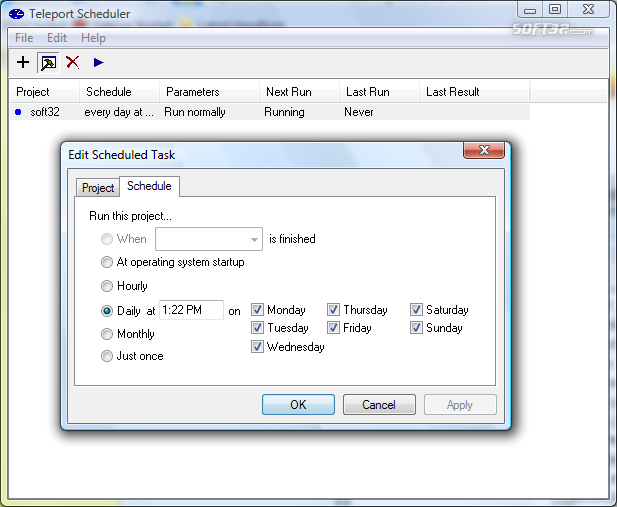Open the Edit menu
The width and height of the screenshot is (617, 507).
pos(57,38)
